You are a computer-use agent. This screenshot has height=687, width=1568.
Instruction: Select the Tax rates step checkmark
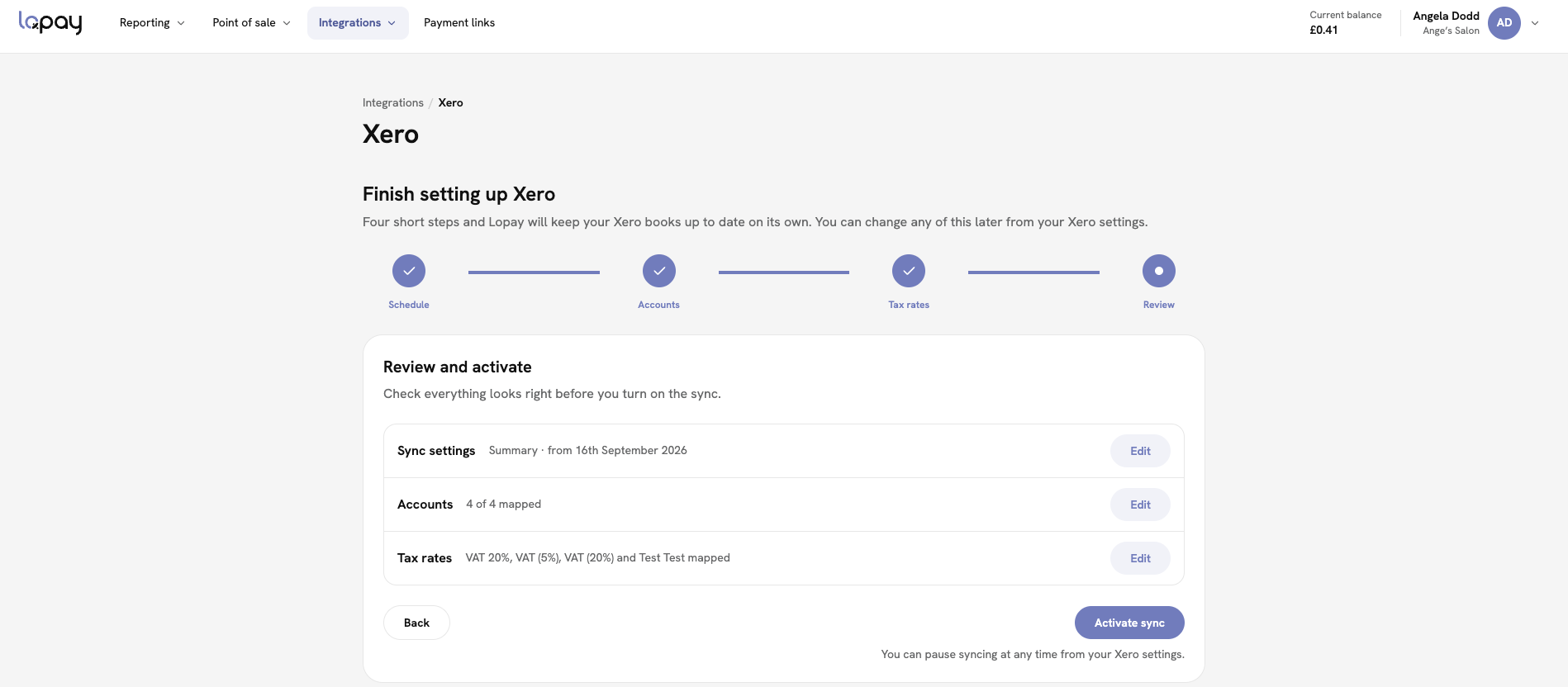pyautogui.click(x=909, y=271)
